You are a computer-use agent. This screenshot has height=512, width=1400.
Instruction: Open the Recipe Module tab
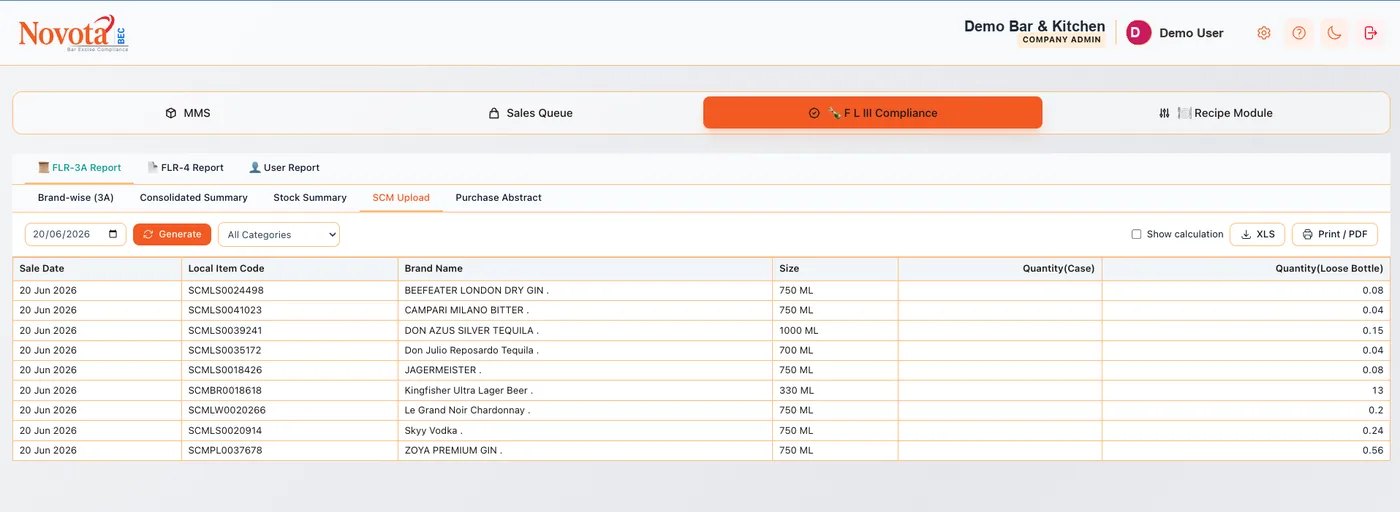[1215, 113]
